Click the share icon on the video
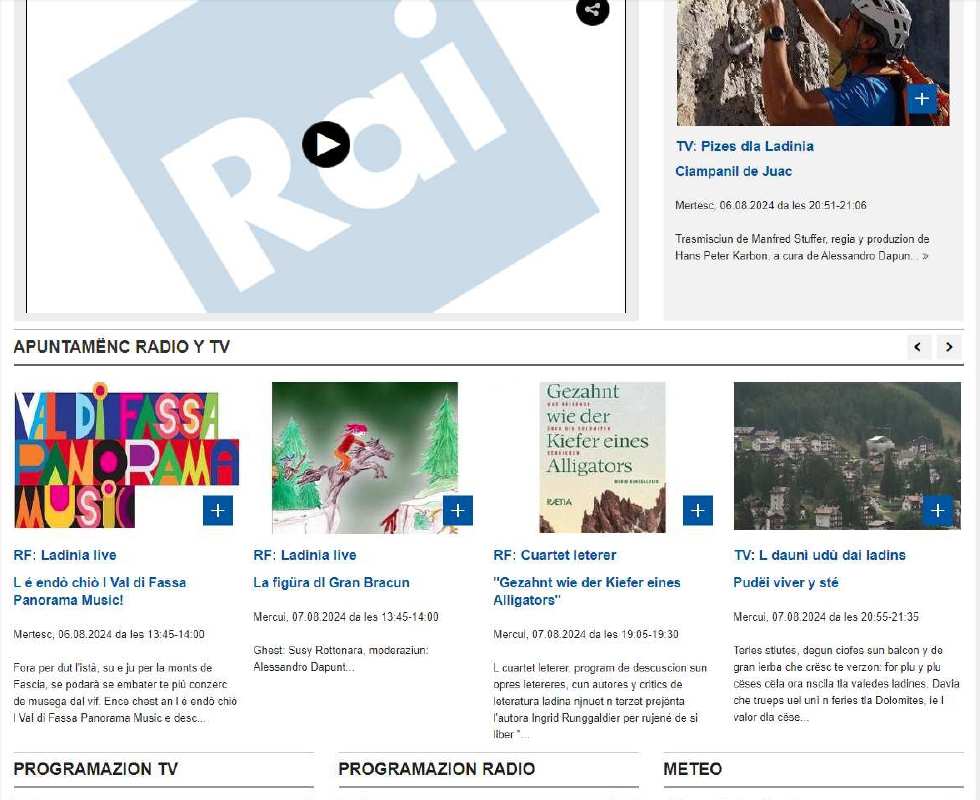This screenshot has height=800, width=980. pos(592,10)
